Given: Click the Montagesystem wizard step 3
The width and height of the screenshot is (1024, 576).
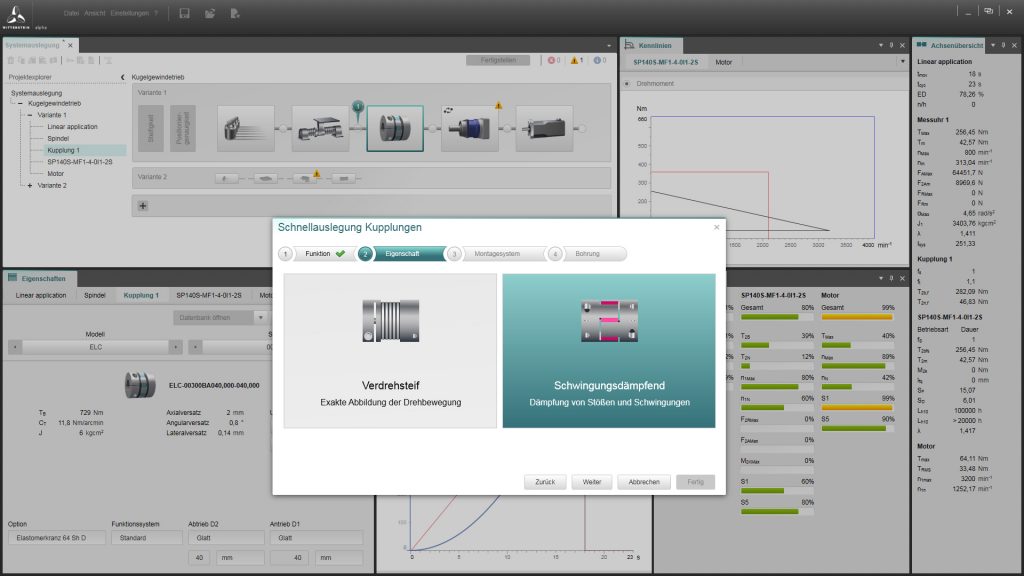Looking at the screenshot, I should point(496,254).
